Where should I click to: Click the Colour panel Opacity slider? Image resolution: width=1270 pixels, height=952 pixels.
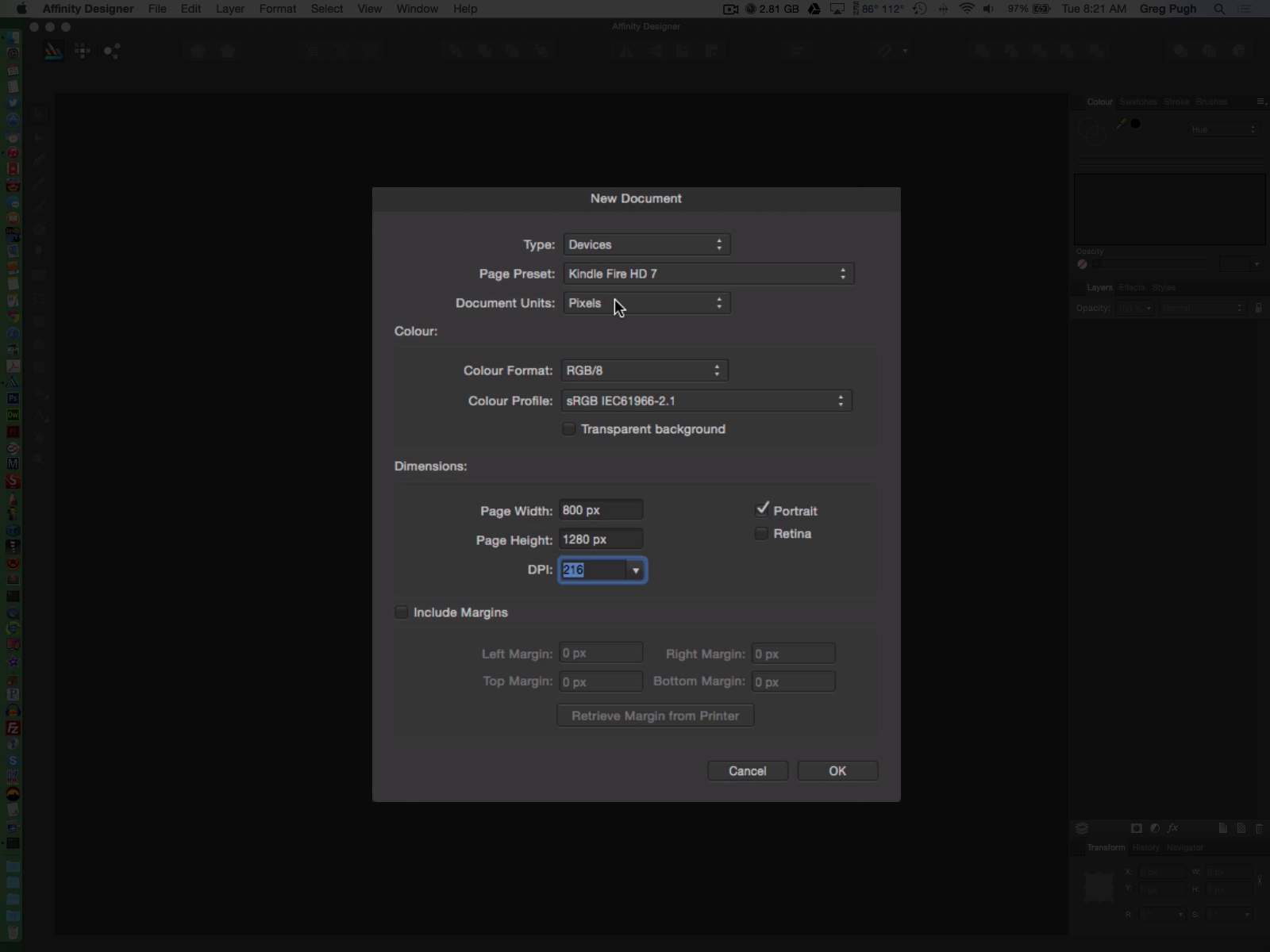[1151, 264]
